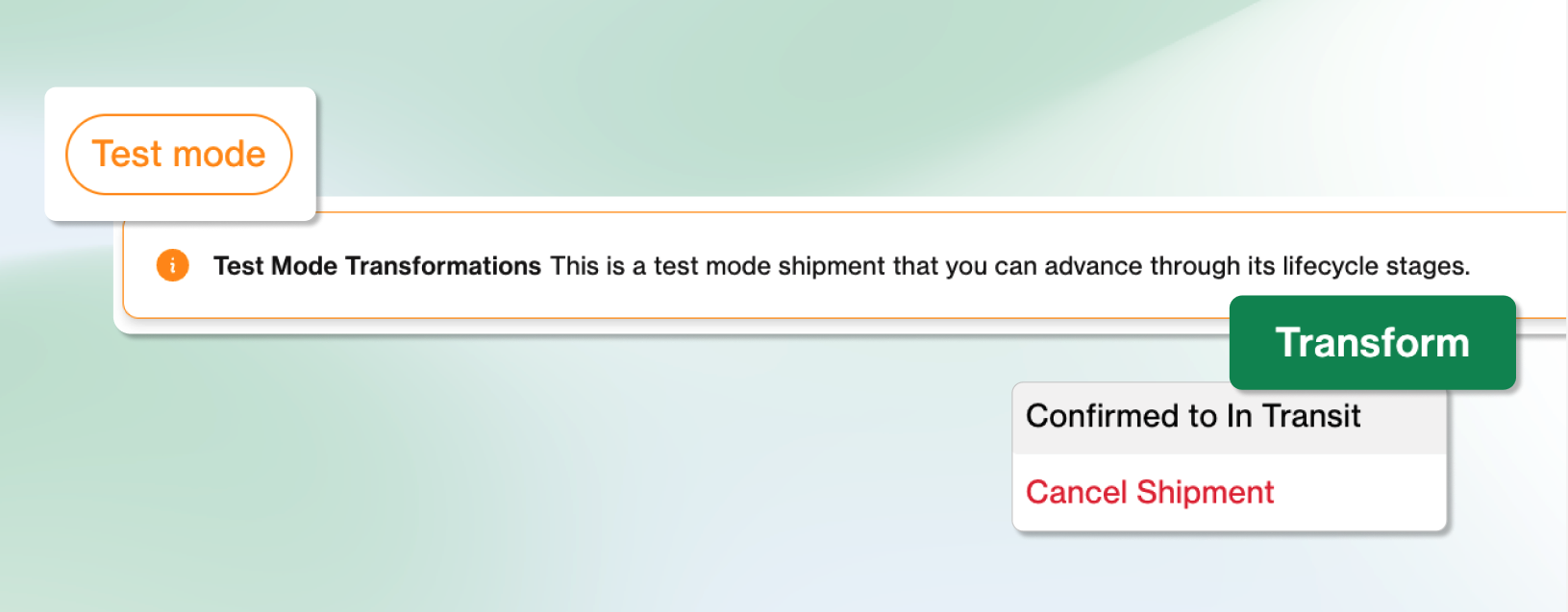Select the orange-outlined Test mode pill
Viewport: 1568px width, 612px height.
179,155
